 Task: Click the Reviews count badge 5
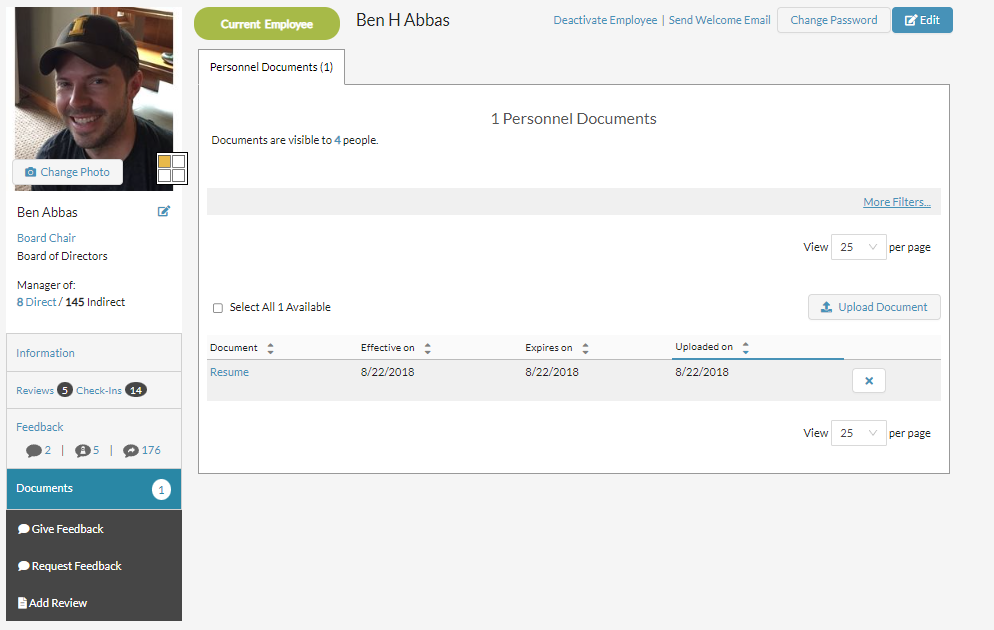[x=65, y=390]
